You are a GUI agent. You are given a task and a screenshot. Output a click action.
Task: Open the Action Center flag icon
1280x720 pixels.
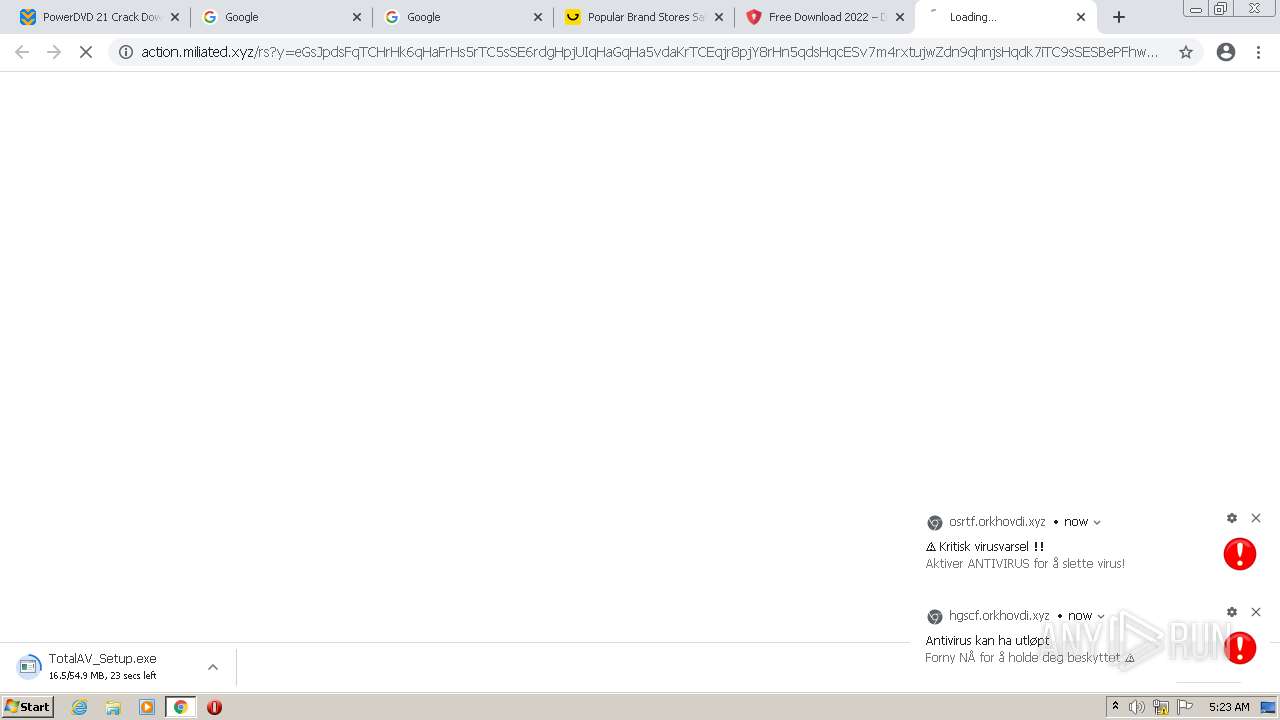tap(1185, 707)
